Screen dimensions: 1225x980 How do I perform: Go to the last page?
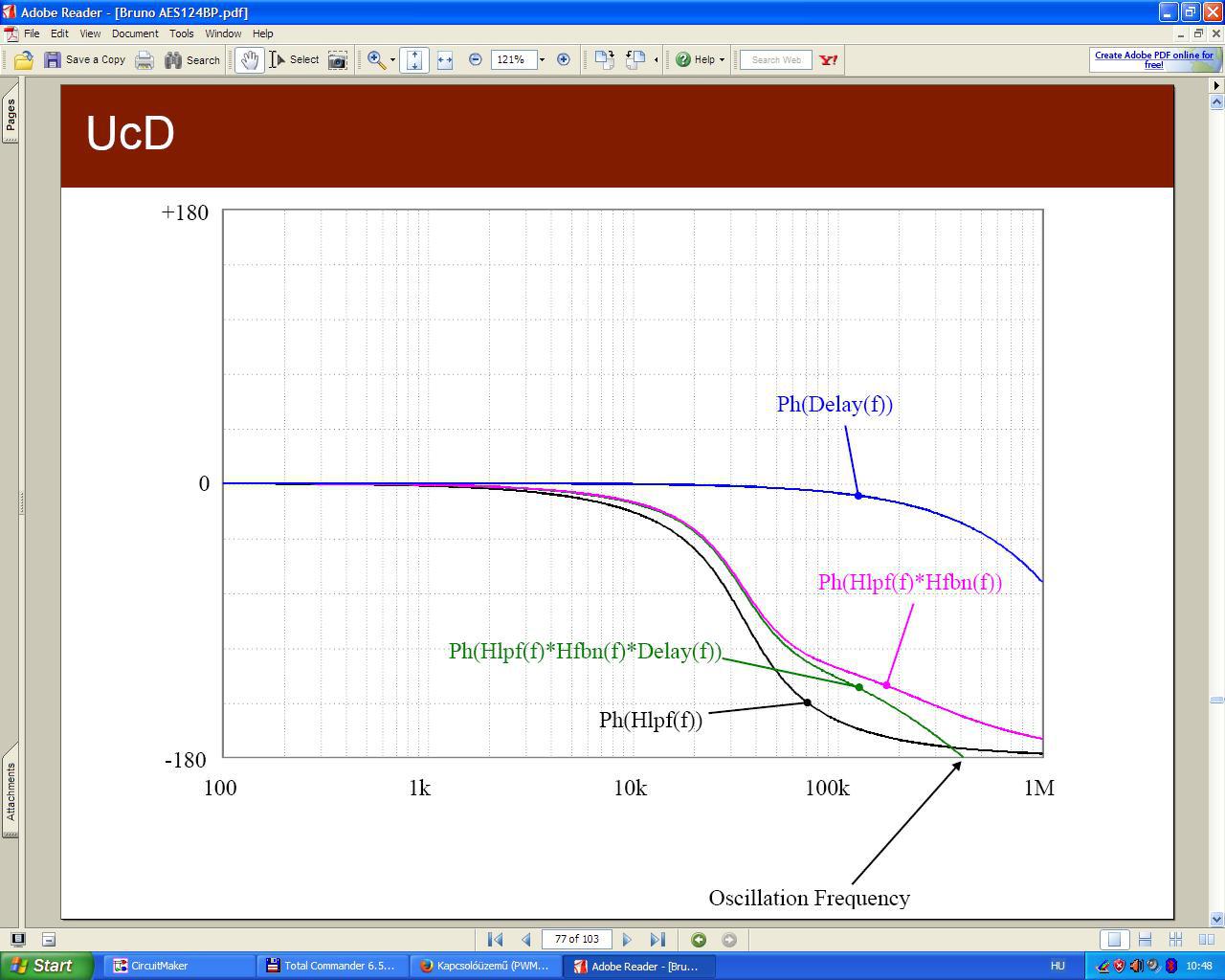(x=657, y=940)
